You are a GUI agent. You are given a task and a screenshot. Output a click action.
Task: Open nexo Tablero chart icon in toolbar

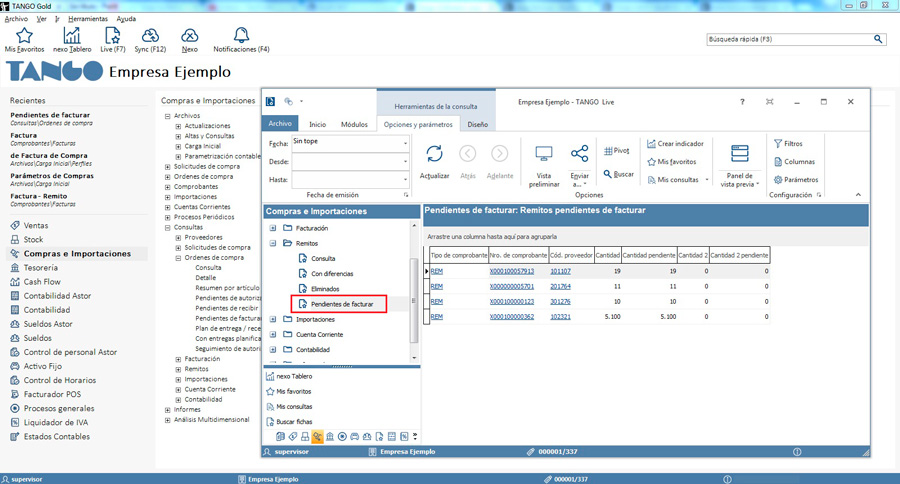[x=72, y=36]
